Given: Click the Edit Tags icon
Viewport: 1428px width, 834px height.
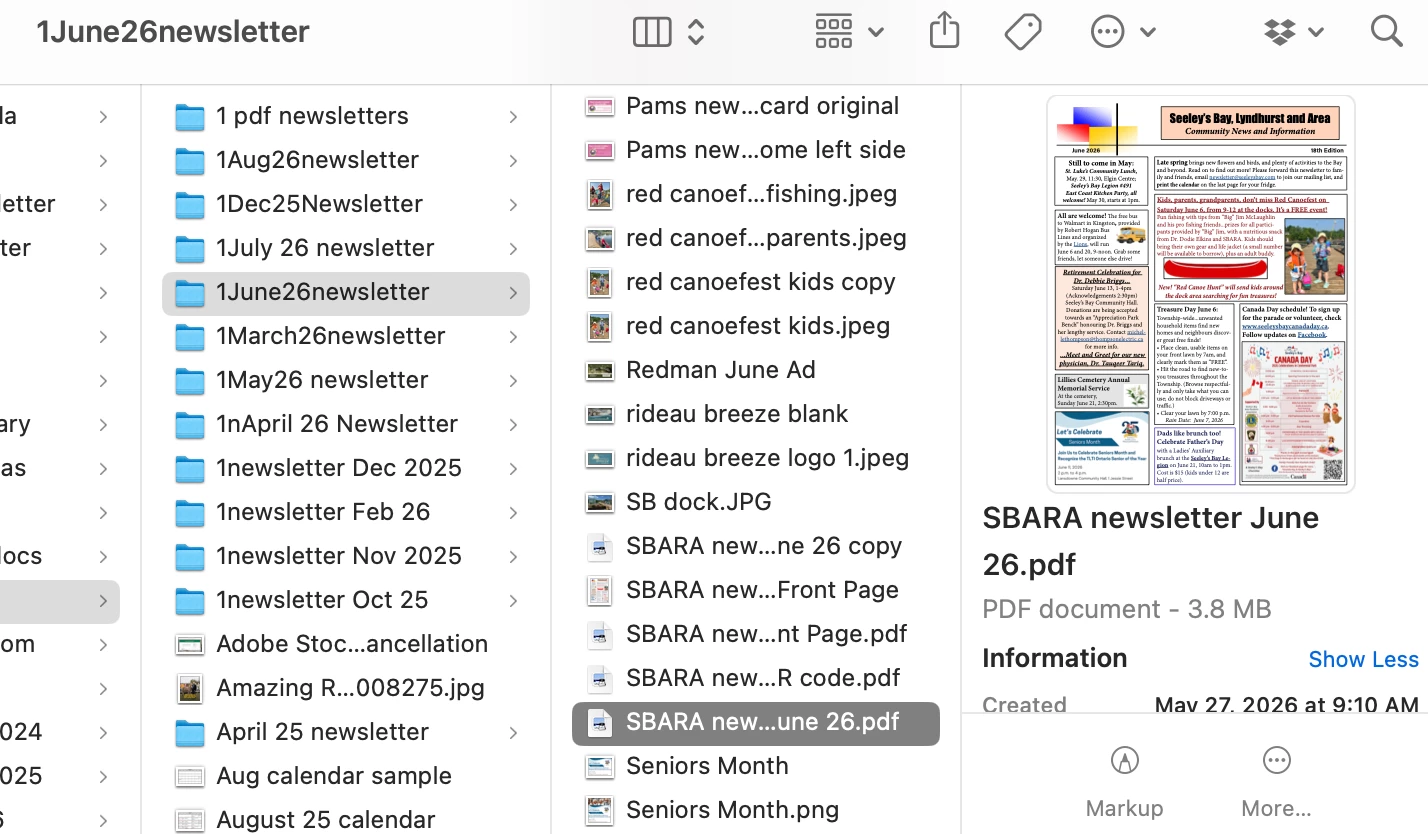Looking at the screenshot, I should [x=1023, y=32].
